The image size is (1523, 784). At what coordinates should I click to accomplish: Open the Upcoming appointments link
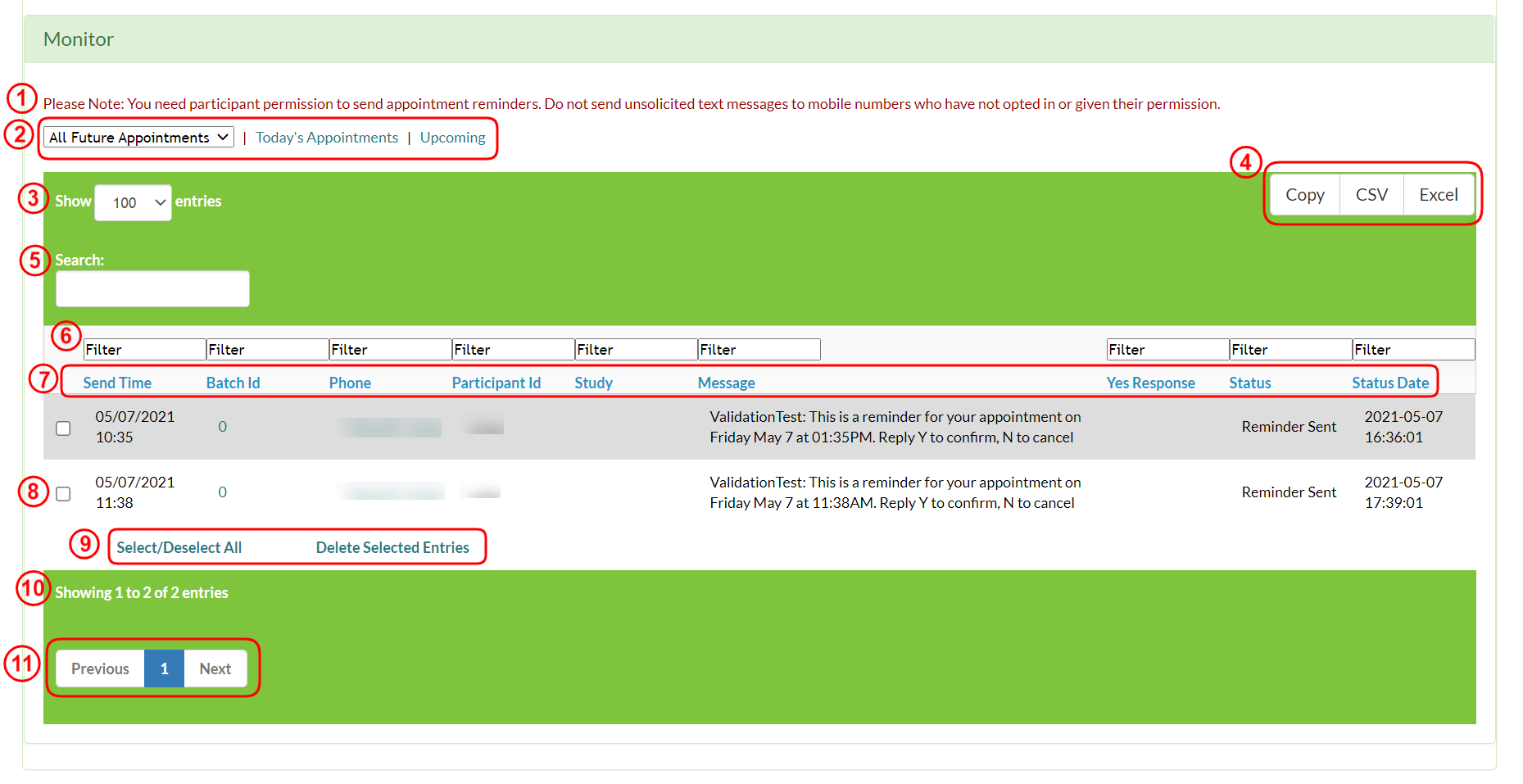click(x=452, y=138)
